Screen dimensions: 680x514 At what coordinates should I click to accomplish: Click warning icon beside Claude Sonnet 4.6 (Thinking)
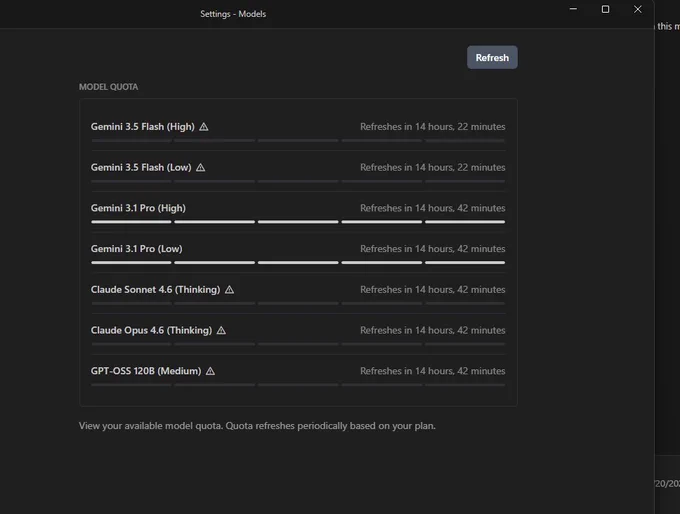pyautogui.click(x=229, y=290)
